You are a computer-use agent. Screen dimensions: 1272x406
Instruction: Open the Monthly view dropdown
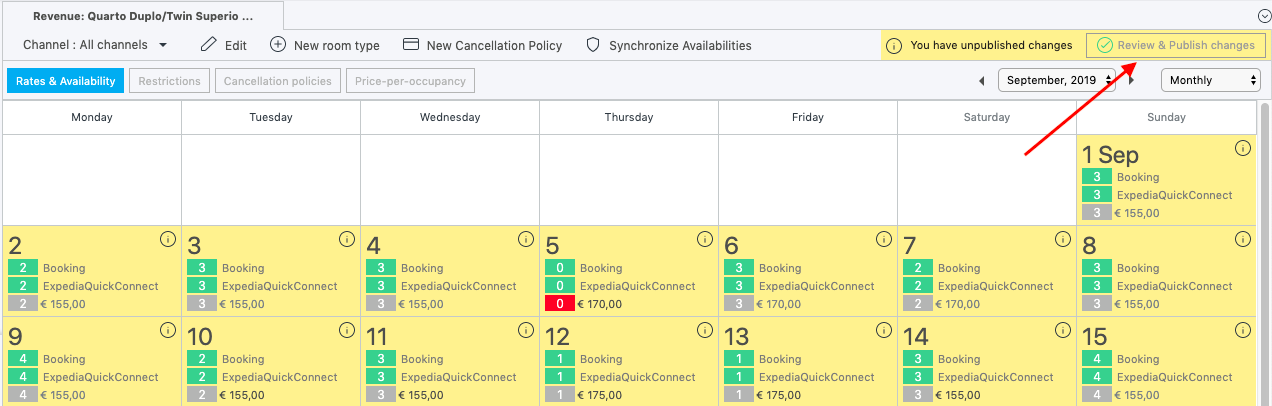point(1210,80)
